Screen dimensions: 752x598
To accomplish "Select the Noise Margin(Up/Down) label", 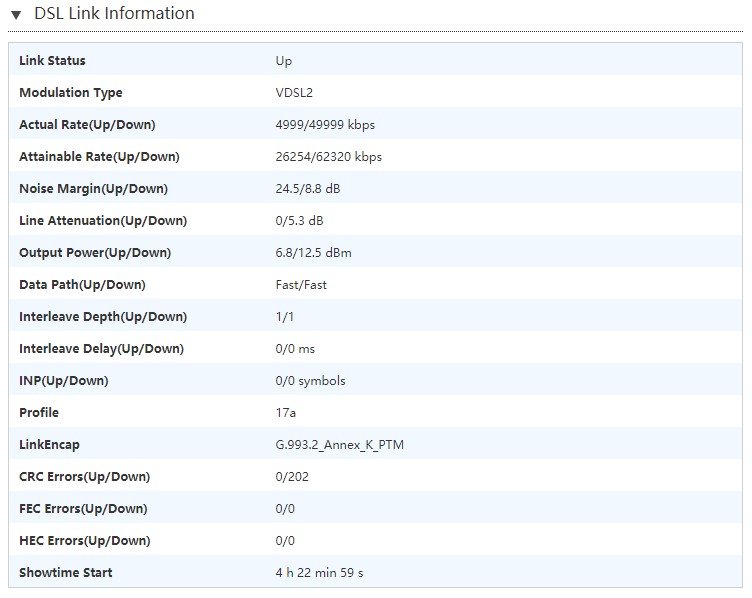I will 94,189.
